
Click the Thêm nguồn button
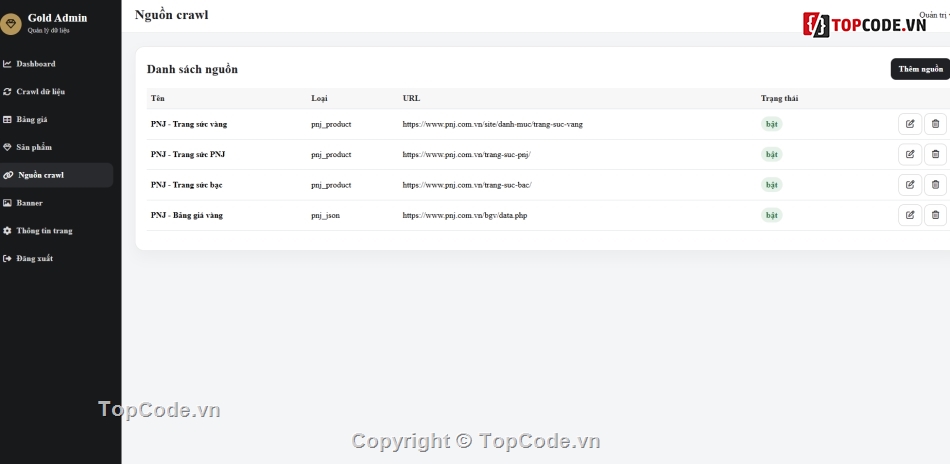coord(920,69)
